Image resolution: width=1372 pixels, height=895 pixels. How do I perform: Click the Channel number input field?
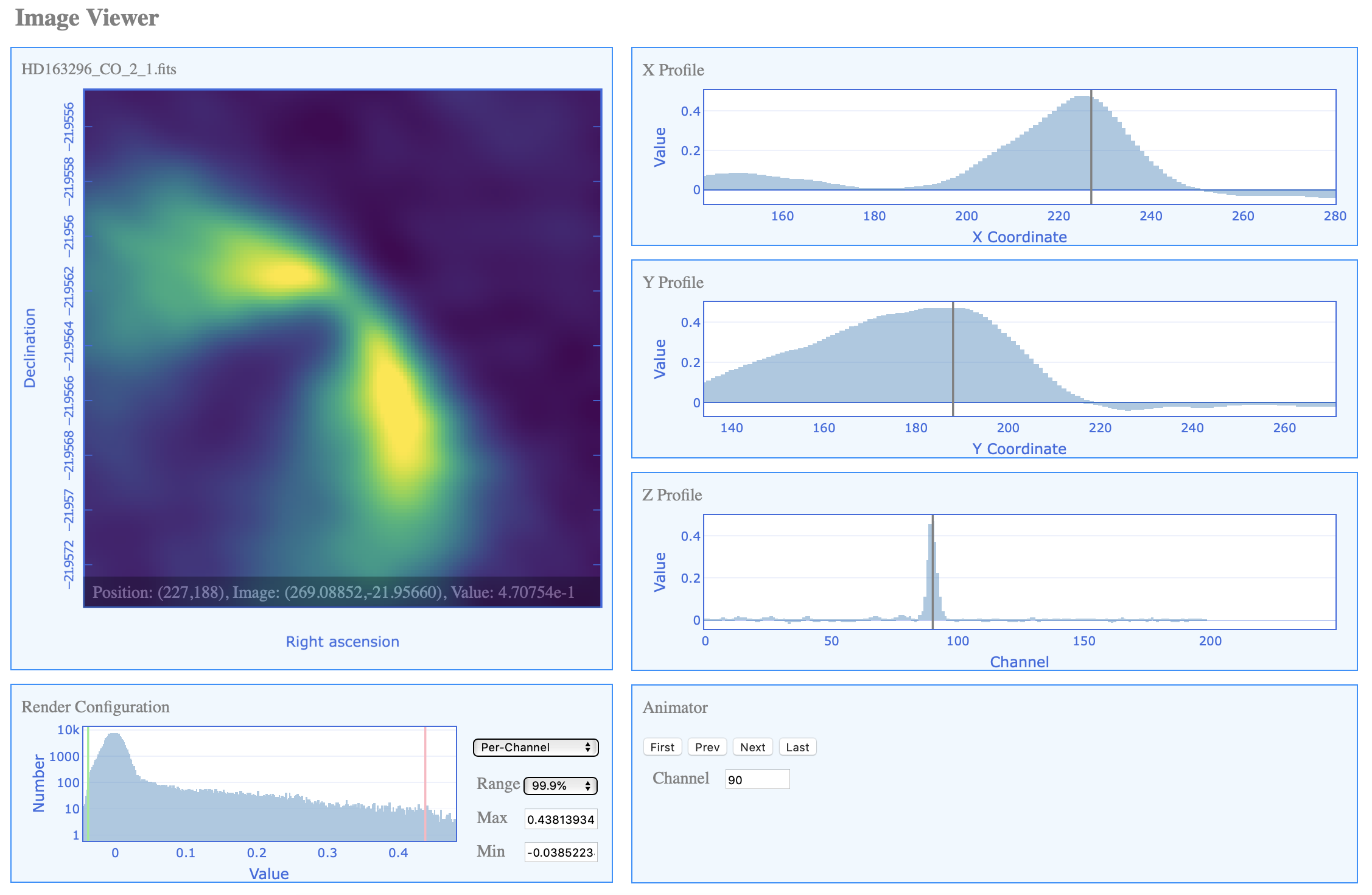click(757, 779)
